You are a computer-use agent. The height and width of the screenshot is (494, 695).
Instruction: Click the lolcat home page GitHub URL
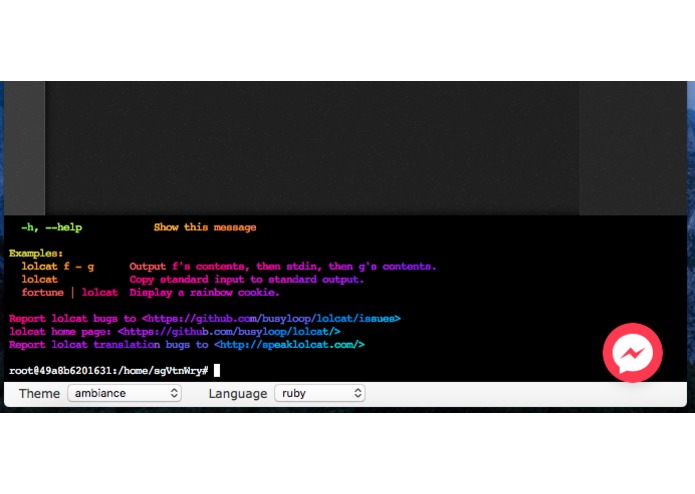click(x=229, y=331)
